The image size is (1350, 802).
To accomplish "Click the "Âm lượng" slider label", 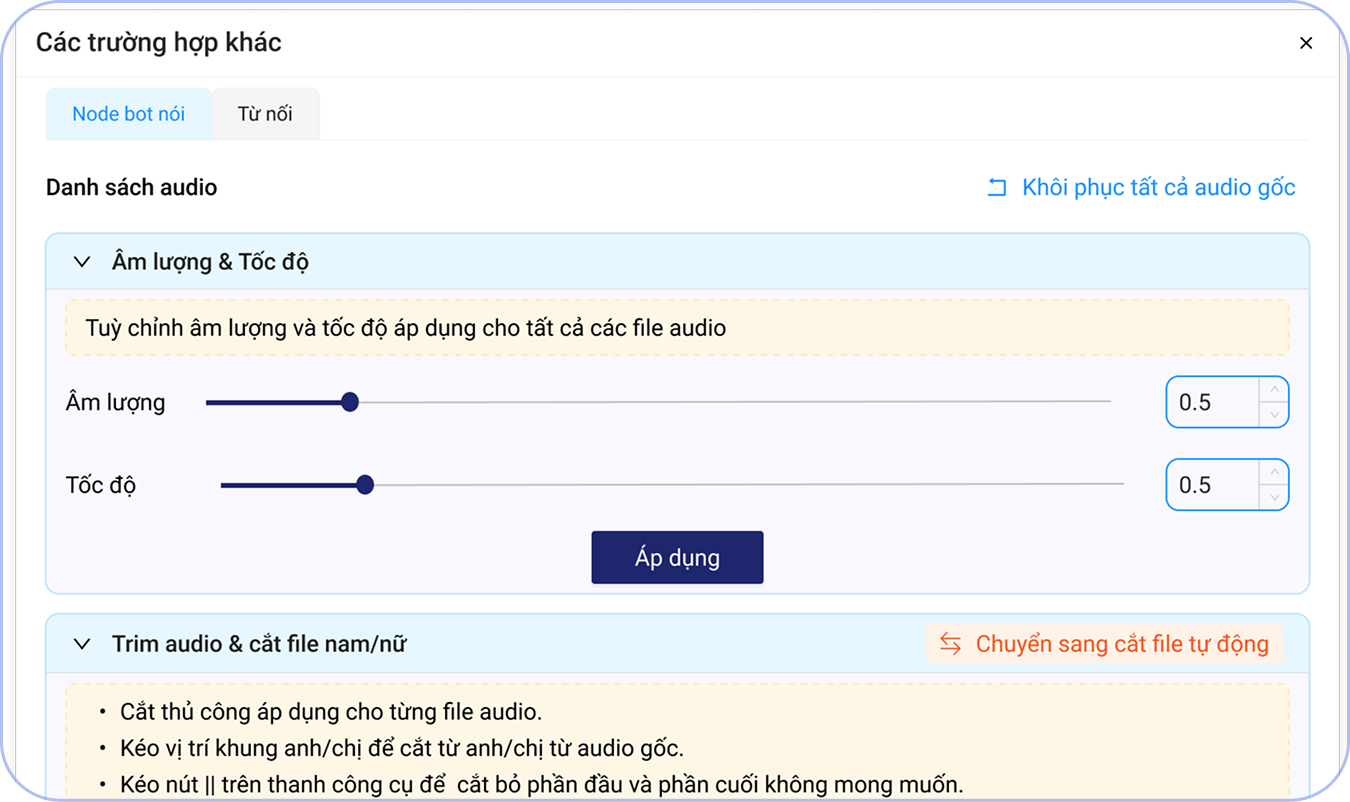I will tap(115, 402).
